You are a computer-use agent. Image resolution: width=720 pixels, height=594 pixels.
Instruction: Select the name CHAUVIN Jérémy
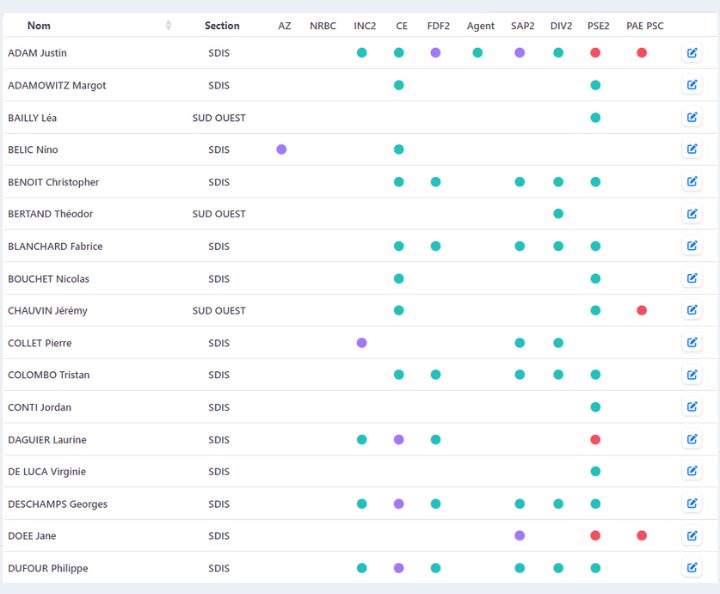(x=47, y=311)
